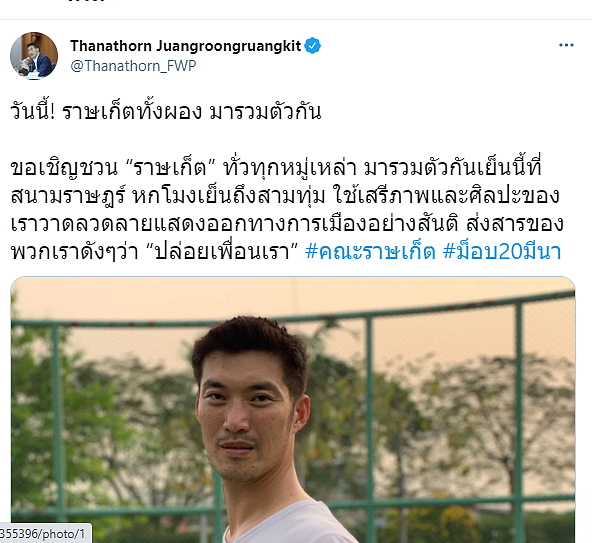Open the Thanathorn Juangroongruangkit display name
Image resolution: width=592 pixels, height=543 pixels.
pyautogui.click(x=185, y=46)
